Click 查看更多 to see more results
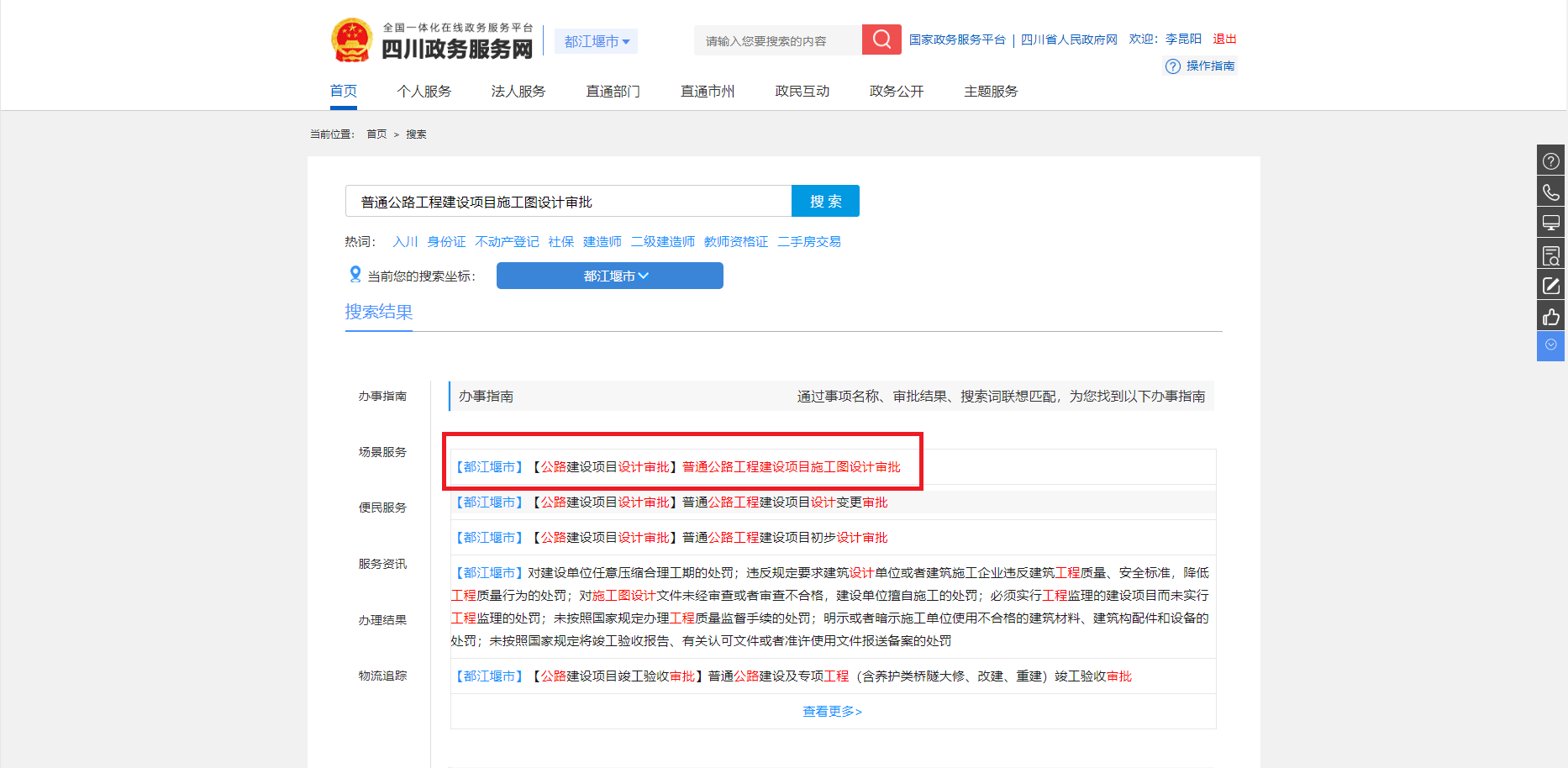The height and width of the screenshot is (768, 1568). [x=833, y=711]
